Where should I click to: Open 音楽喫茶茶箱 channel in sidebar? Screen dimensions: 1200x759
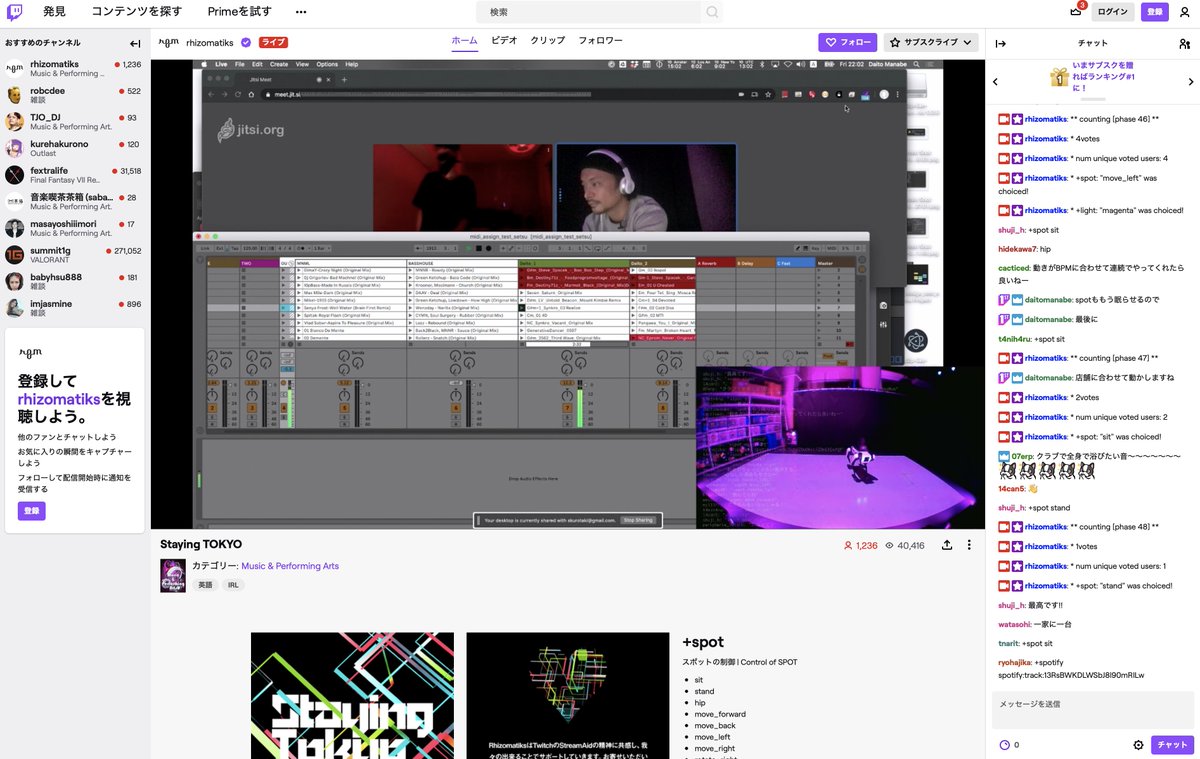75,202
